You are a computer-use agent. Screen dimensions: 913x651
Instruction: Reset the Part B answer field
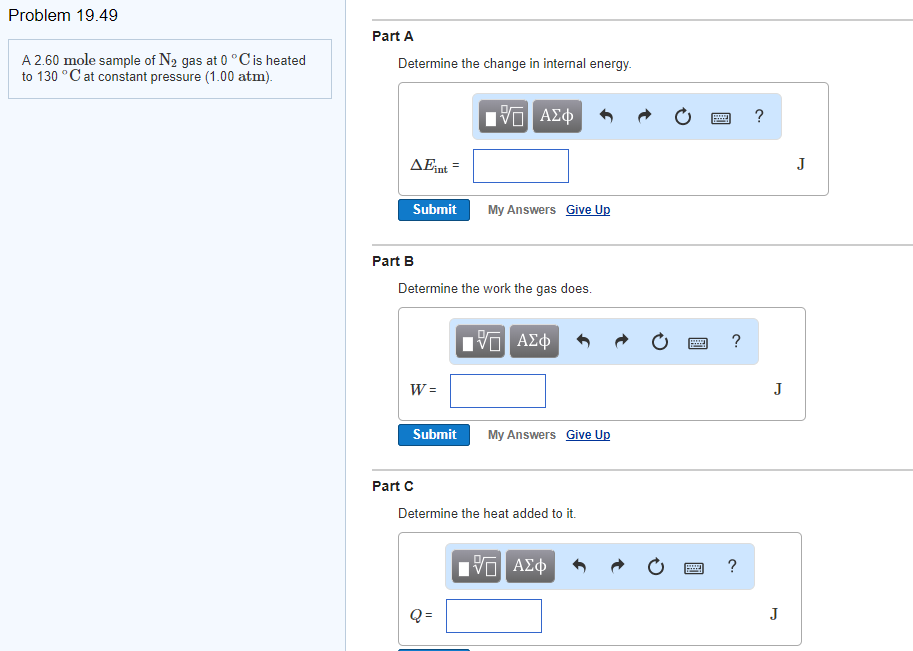(659, 341)
